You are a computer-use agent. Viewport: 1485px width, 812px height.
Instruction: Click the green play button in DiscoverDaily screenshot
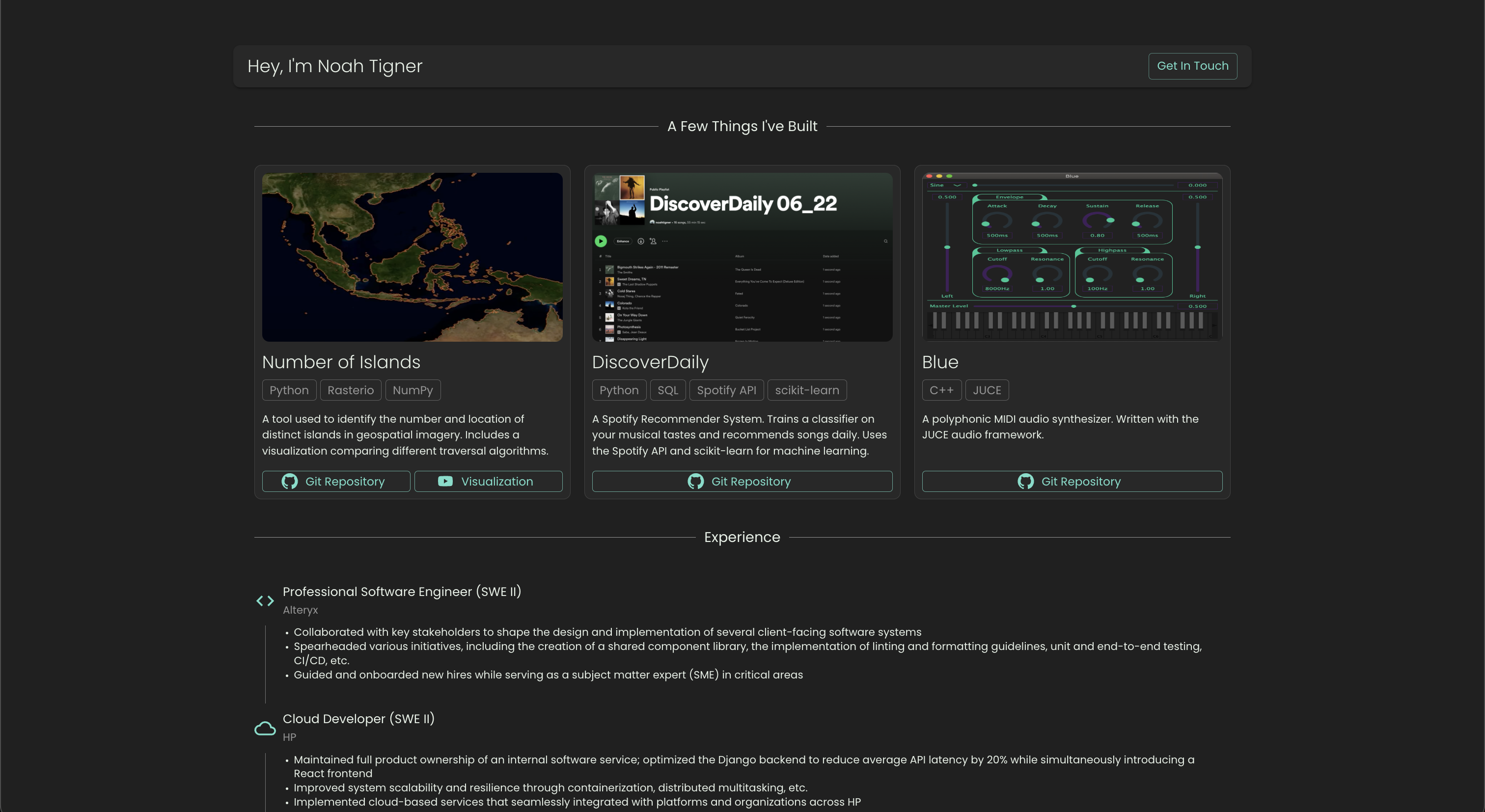point(601,241)
